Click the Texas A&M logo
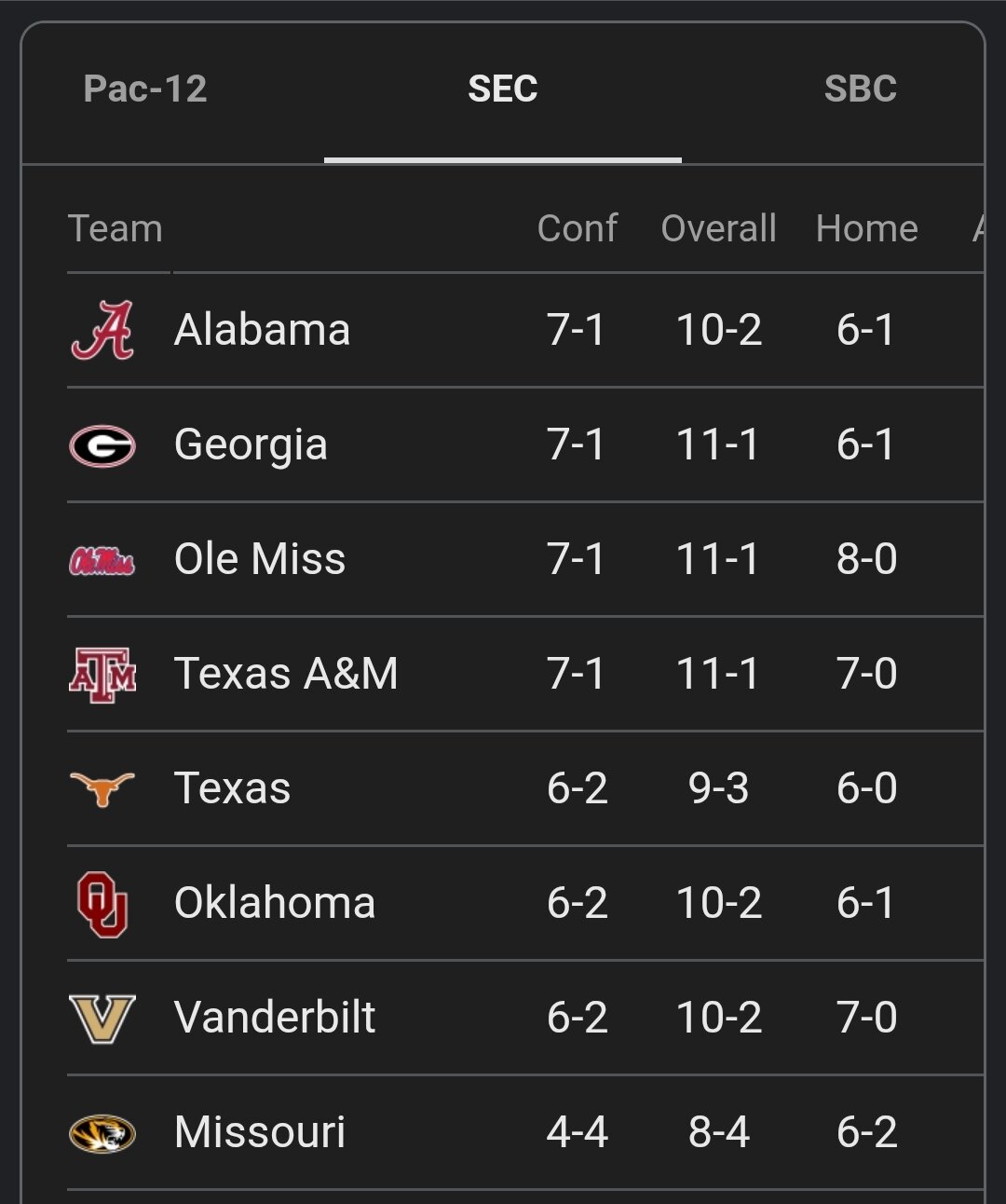Viewport: 1006px width, 1204px height. [102, 675]
